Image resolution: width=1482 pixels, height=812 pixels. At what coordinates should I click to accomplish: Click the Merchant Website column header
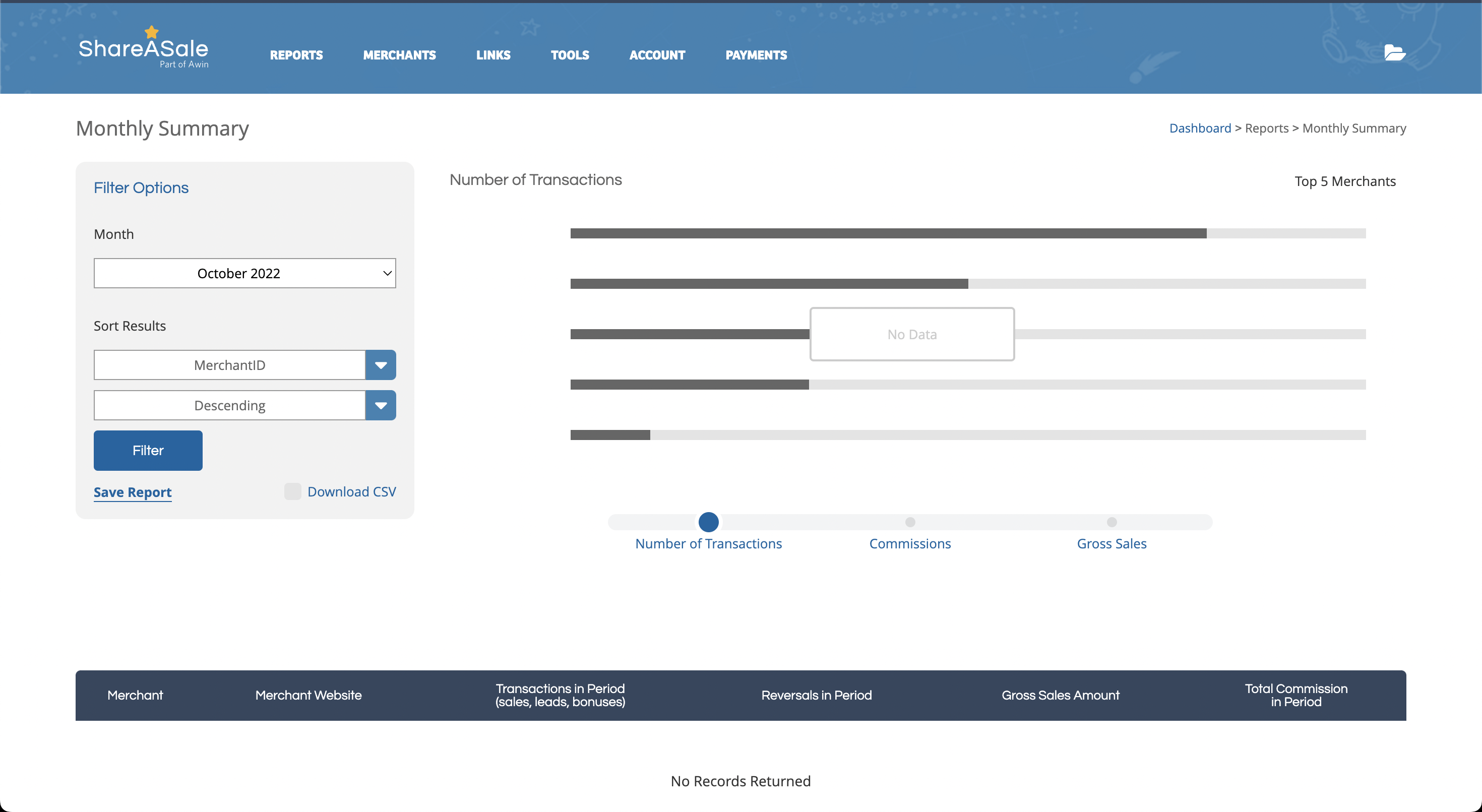(308, 695)
